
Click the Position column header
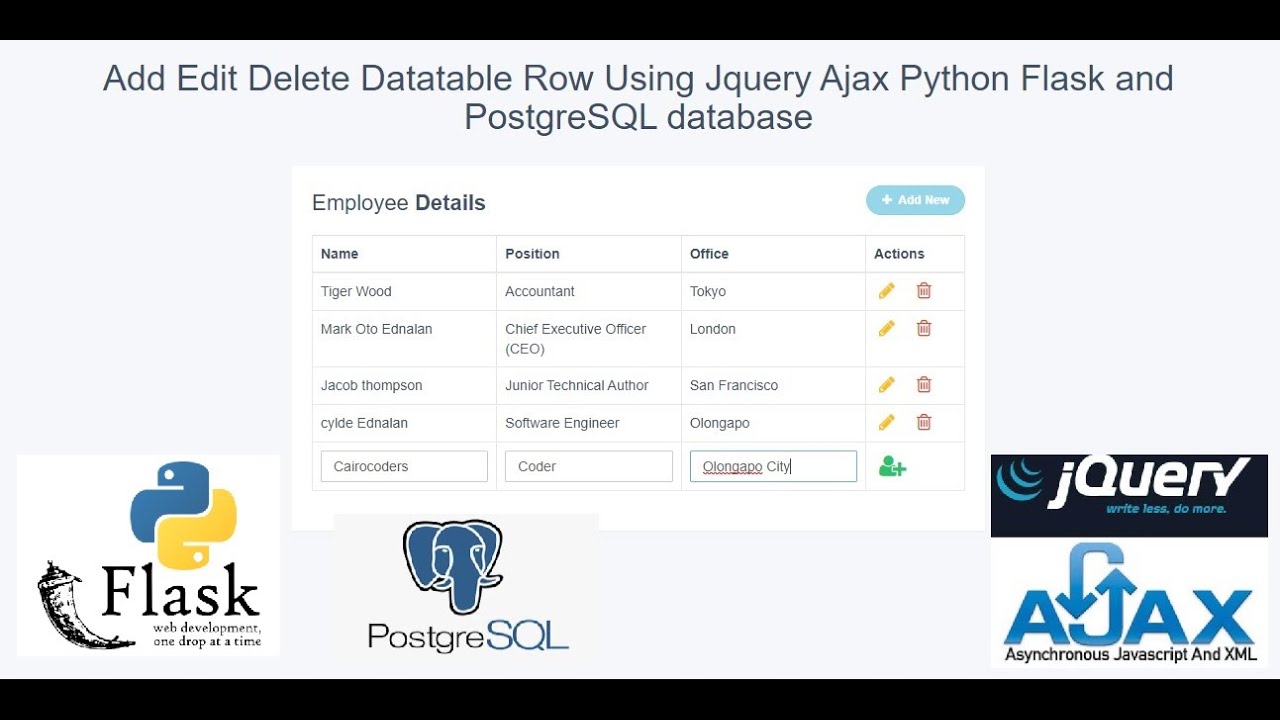pos(589,254)
